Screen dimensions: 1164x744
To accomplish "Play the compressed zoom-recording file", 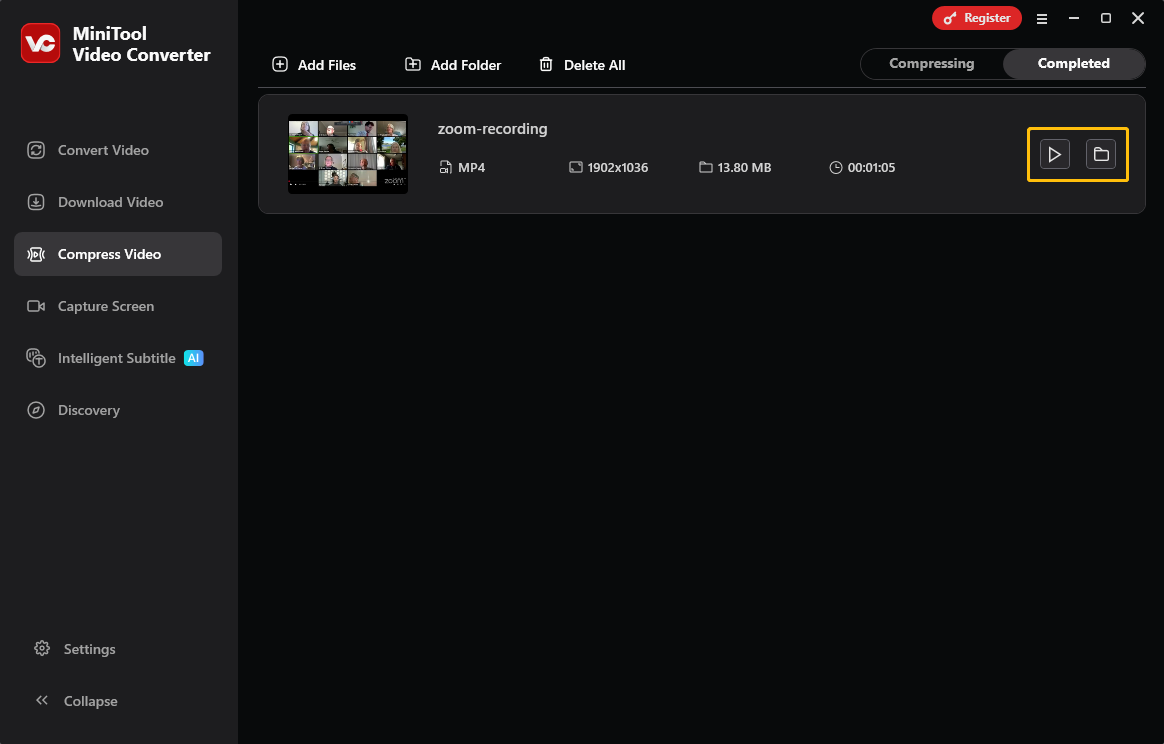I will (x=1053, y=154).
